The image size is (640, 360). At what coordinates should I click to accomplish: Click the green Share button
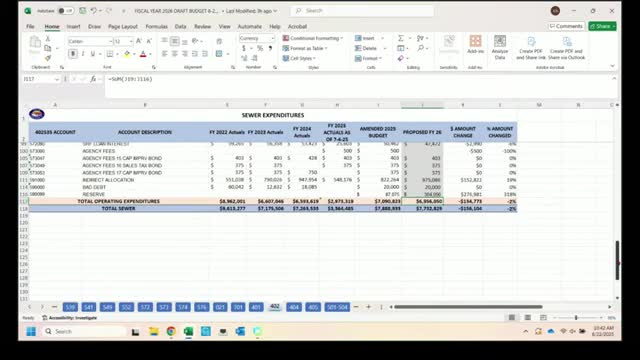tap(602, 26)
